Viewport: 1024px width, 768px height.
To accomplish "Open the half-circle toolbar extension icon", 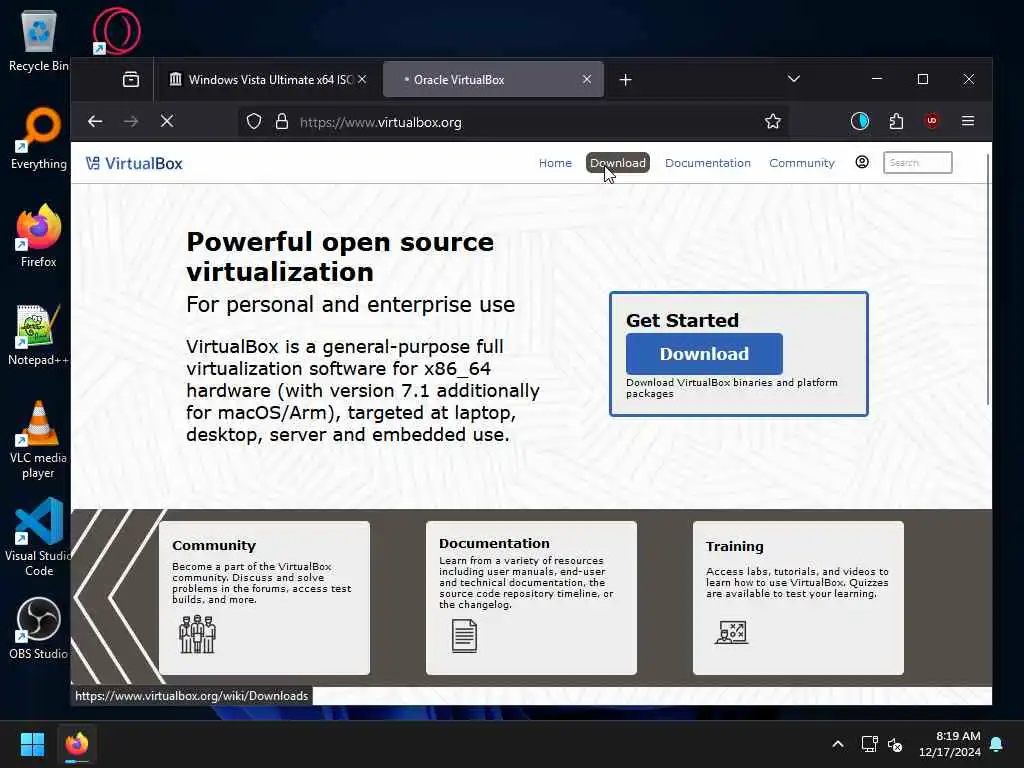I will (x=859, y=121).
